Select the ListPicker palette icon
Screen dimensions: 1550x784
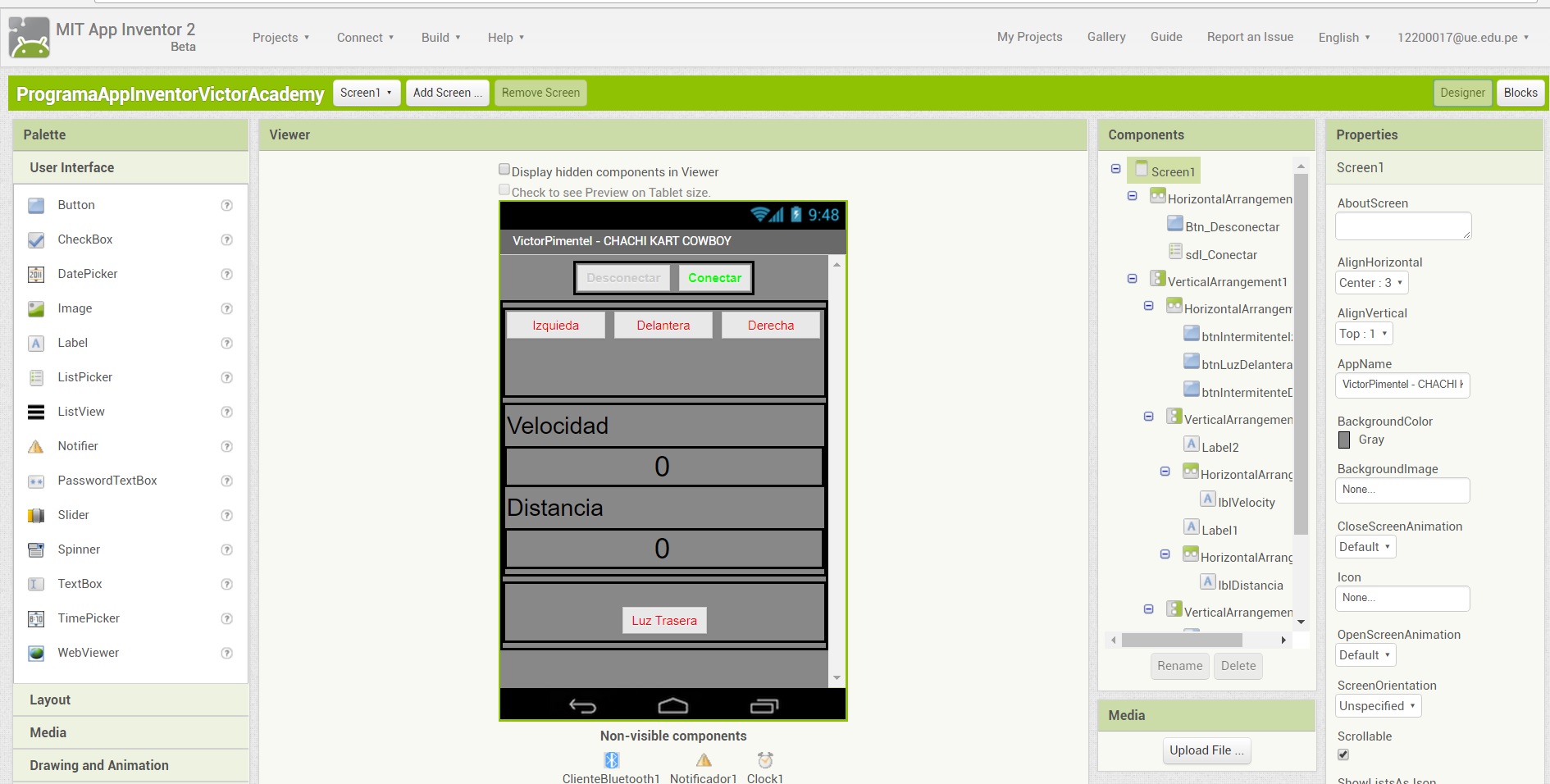tap(36, 377)
